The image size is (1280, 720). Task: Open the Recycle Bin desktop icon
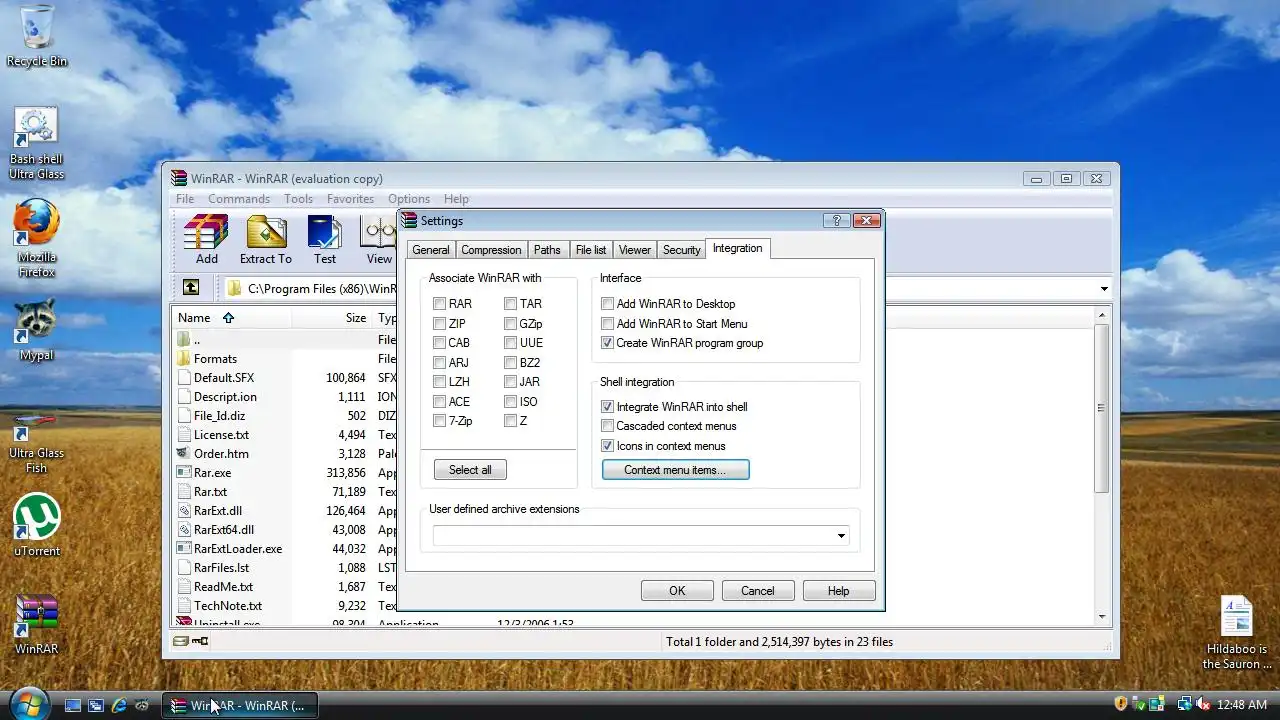click(37, 36)
